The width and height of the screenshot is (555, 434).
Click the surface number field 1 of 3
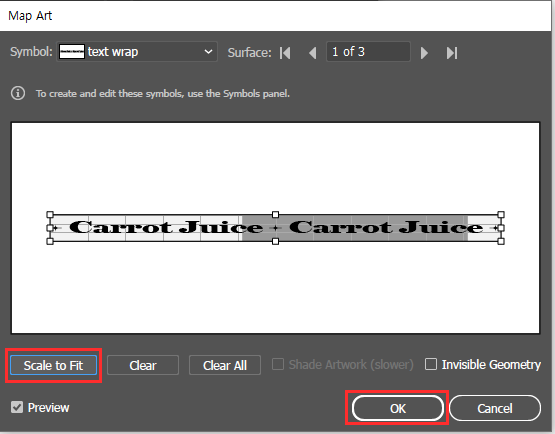[368, 52]
